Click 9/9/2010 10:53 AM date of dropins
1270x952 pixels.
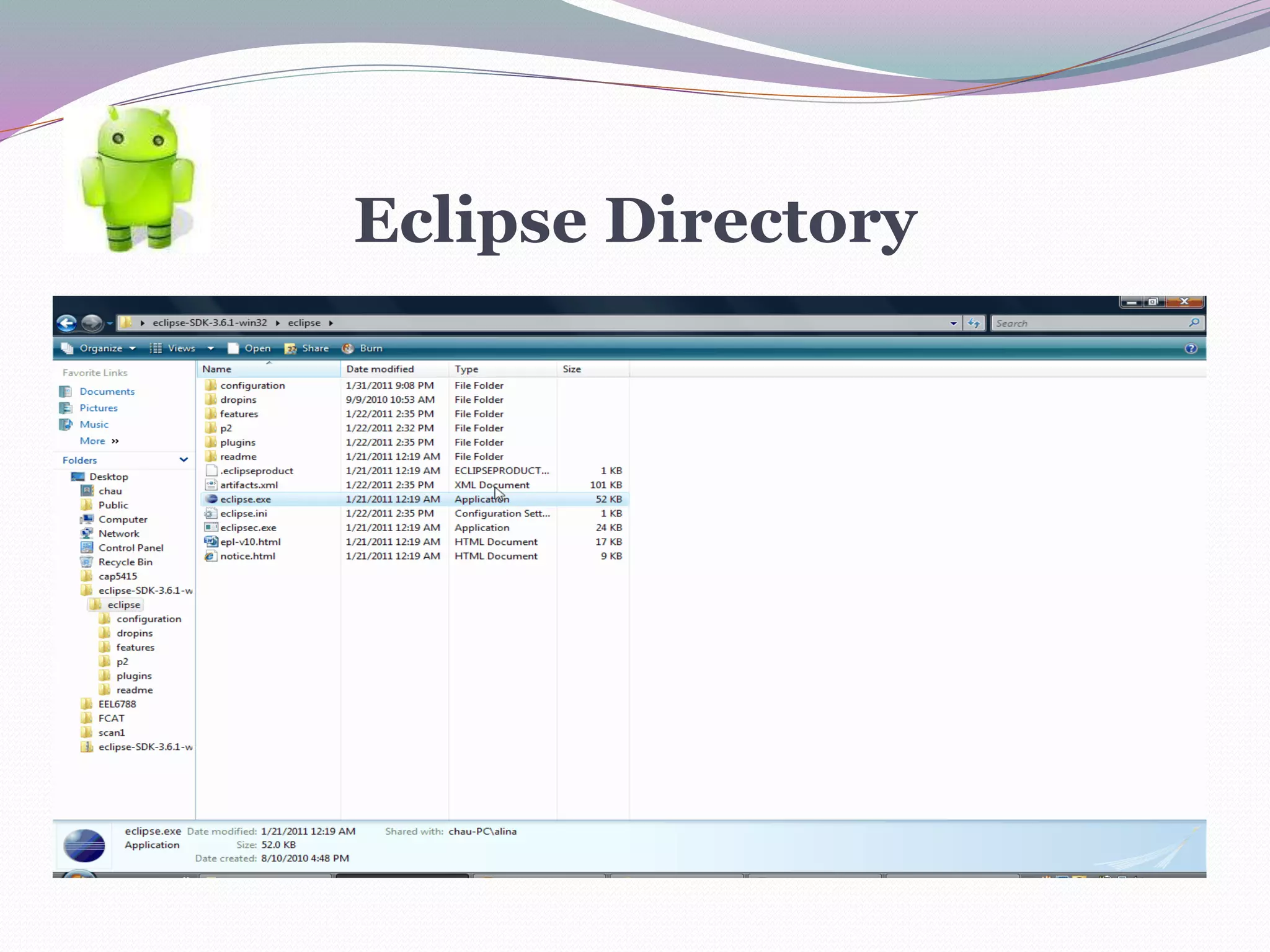point(390,399)
